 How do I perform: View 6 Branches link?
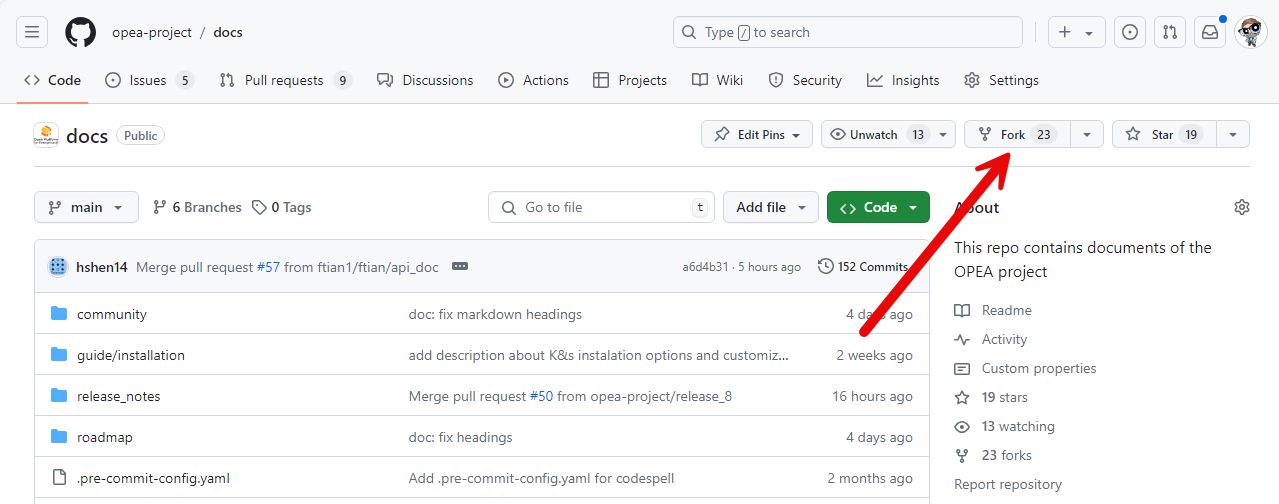click(x=197, y=207)
